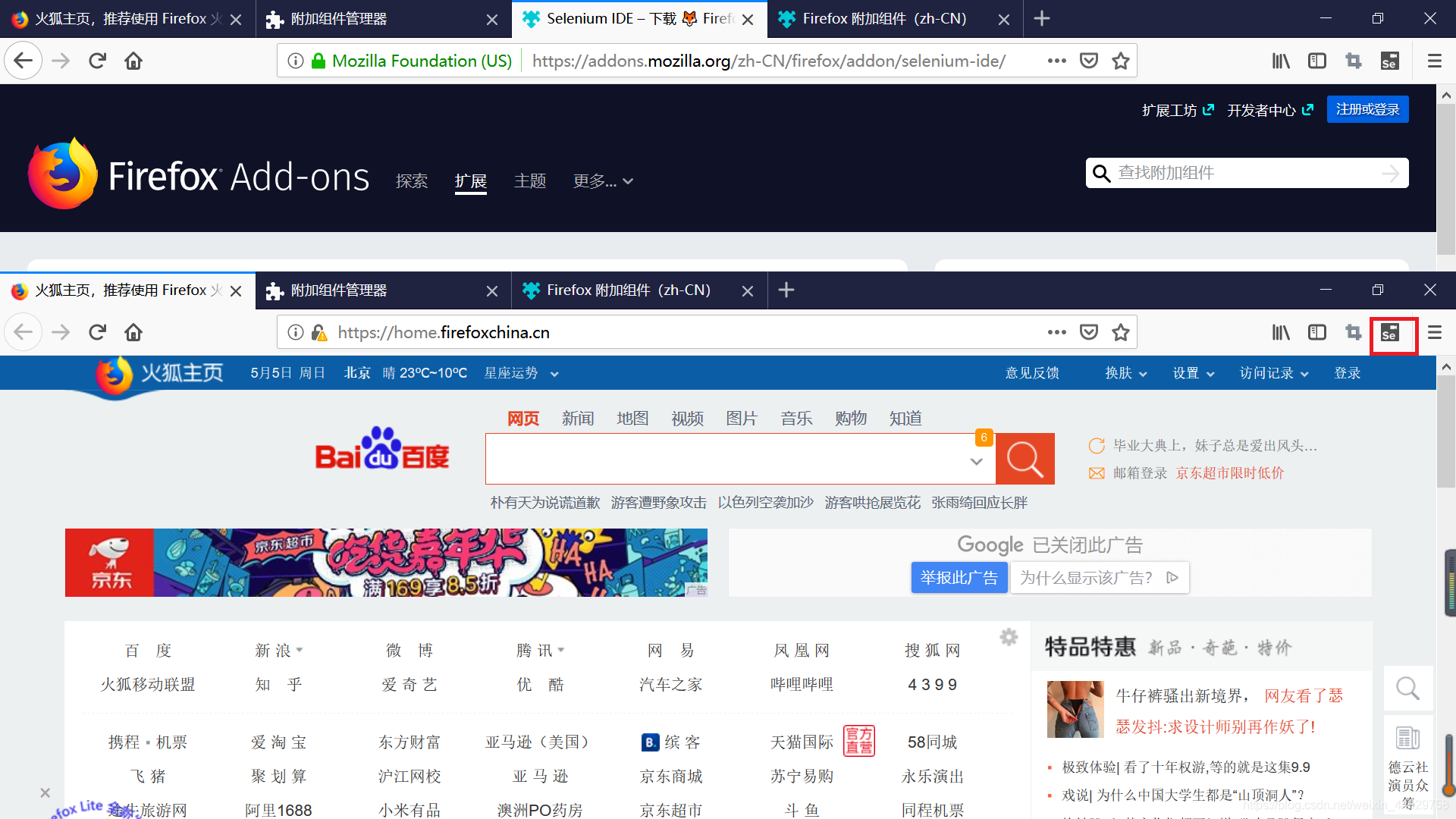Image resolution: width=1456 pixels, height=819 pixels.
Task: Save firefoxchina page to Pocket
Action: pyautogui.click(x=1089, y=332)
